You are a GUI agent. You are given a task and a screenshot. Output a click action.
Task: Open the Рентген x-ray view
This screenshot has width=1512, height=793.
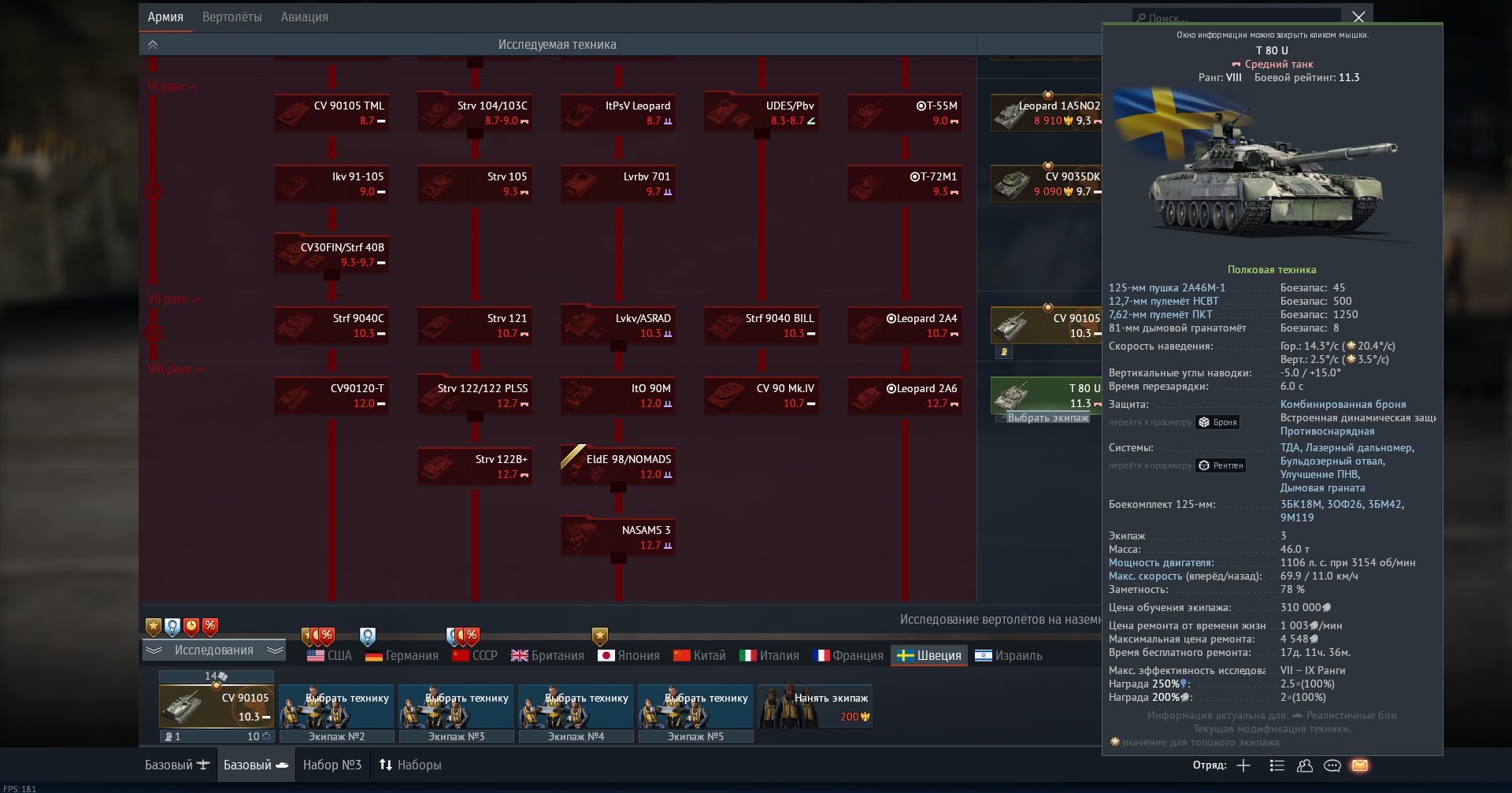click(x=1221, y=465)
